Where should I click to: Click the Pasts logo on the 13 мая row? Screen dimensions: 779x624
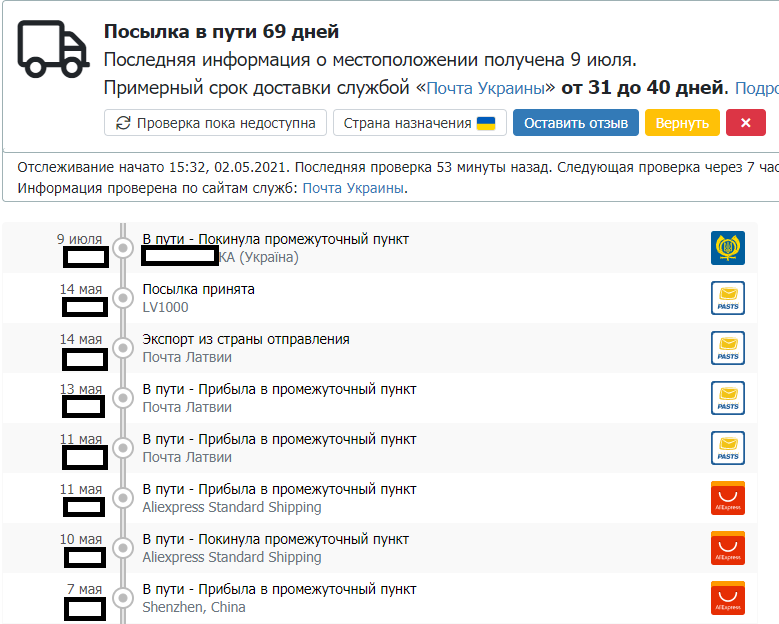pos(727,398)
